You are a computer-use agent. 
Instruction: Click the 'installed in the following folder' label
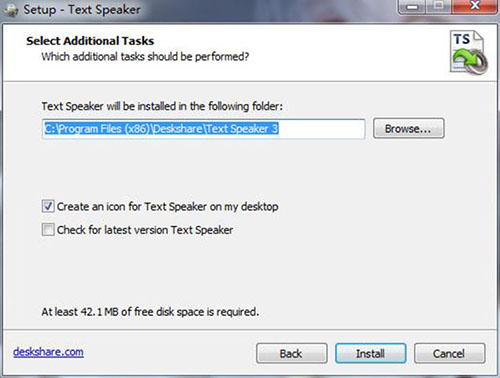pos(162,106)
